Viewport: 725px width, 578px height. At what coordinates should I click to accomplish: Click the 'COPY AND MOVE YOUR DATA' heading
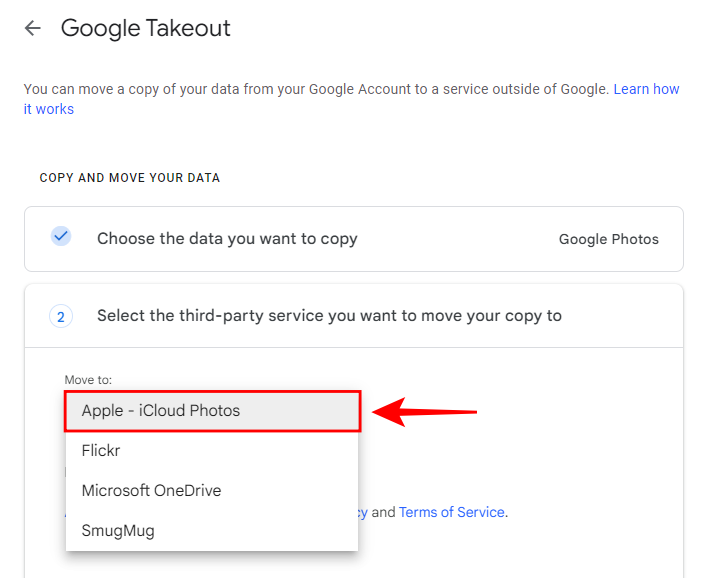130,178
